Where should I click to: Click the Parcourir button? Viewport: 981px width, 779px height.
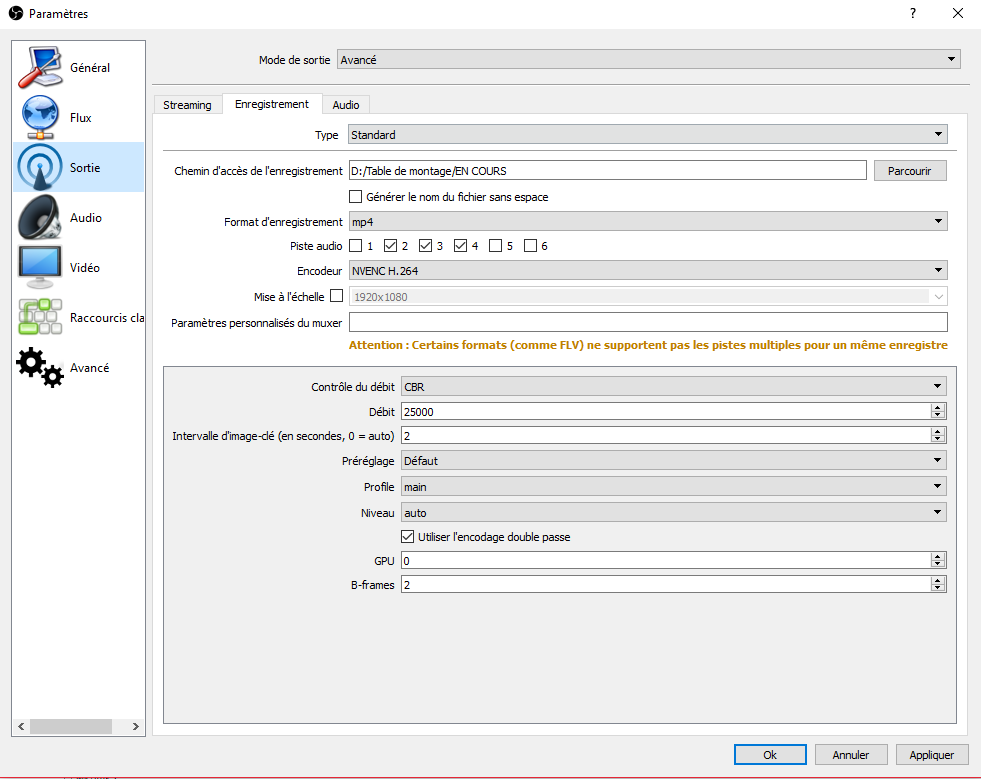tap(910, 171)
